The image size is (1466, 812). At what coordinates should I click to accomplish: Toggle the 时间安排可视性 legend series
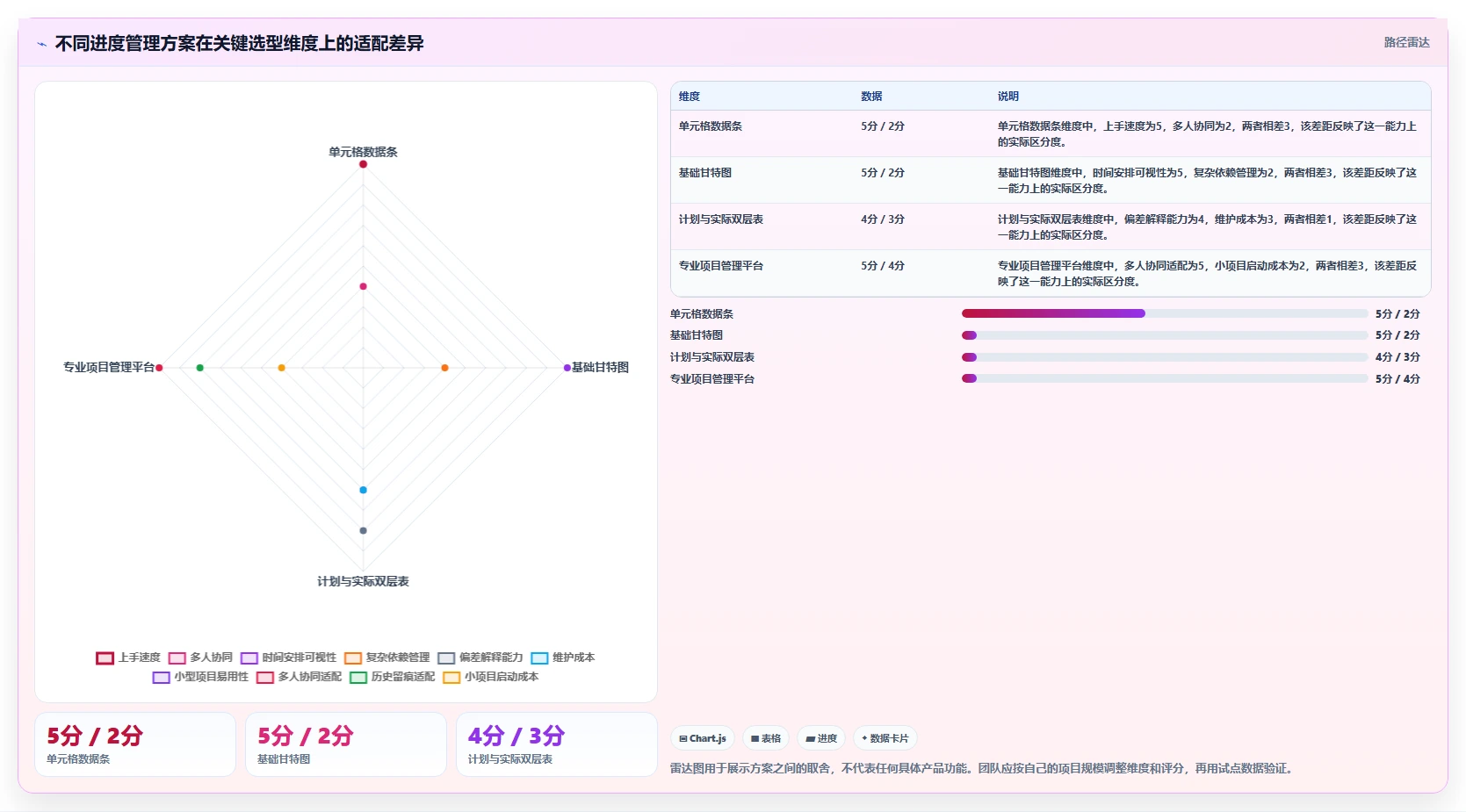(288, 658)
